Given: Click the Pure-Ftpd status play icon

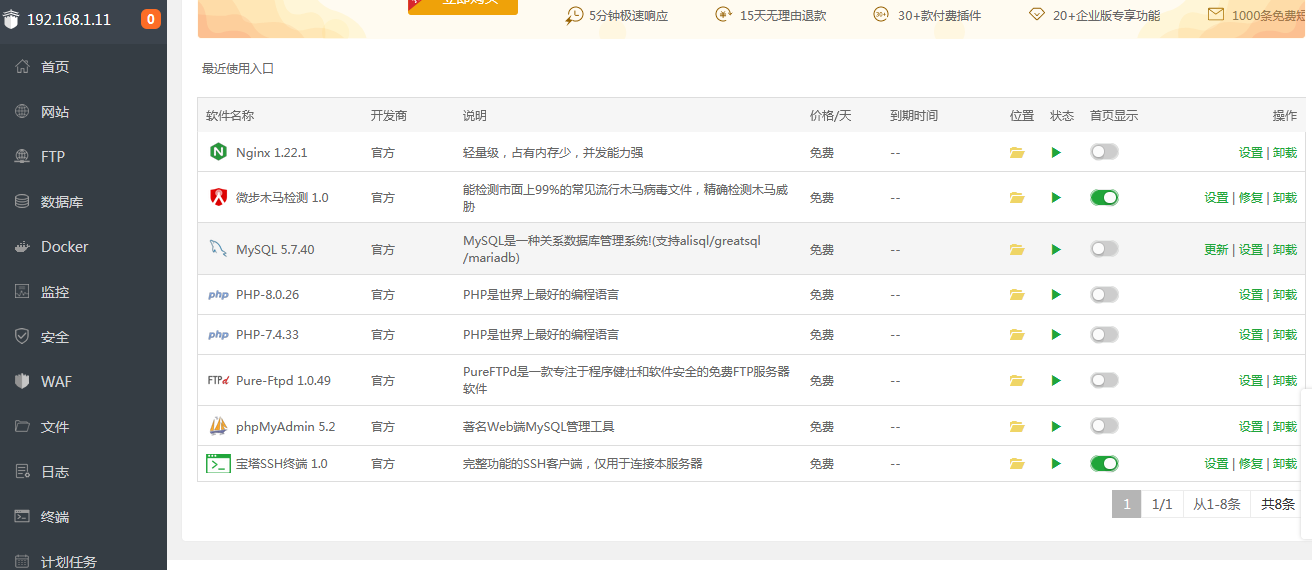Looking at the screenshot, I should [1056, 381].
